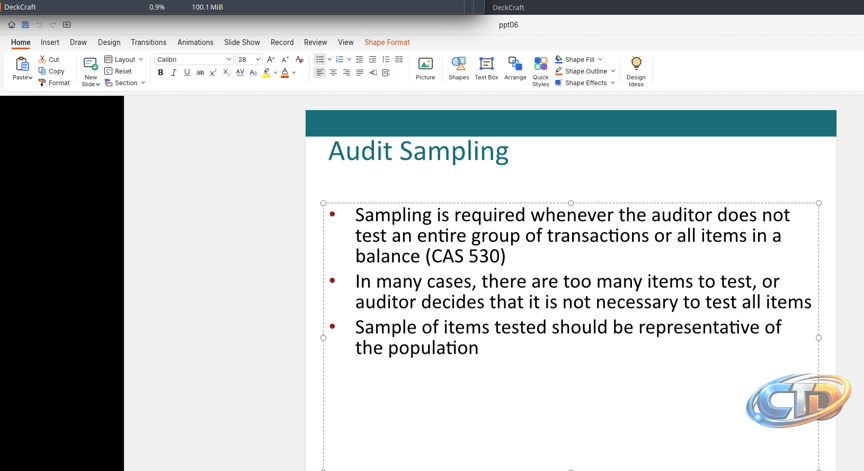864x471 pixels.
Task: Undo the last action
Action: (x=39, y=25)
